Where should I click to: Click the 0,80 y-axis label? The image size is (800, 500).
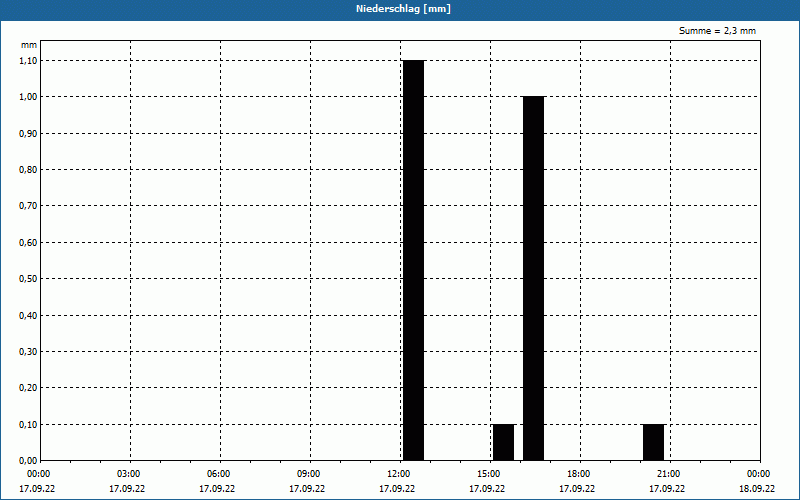coord(28,169)
